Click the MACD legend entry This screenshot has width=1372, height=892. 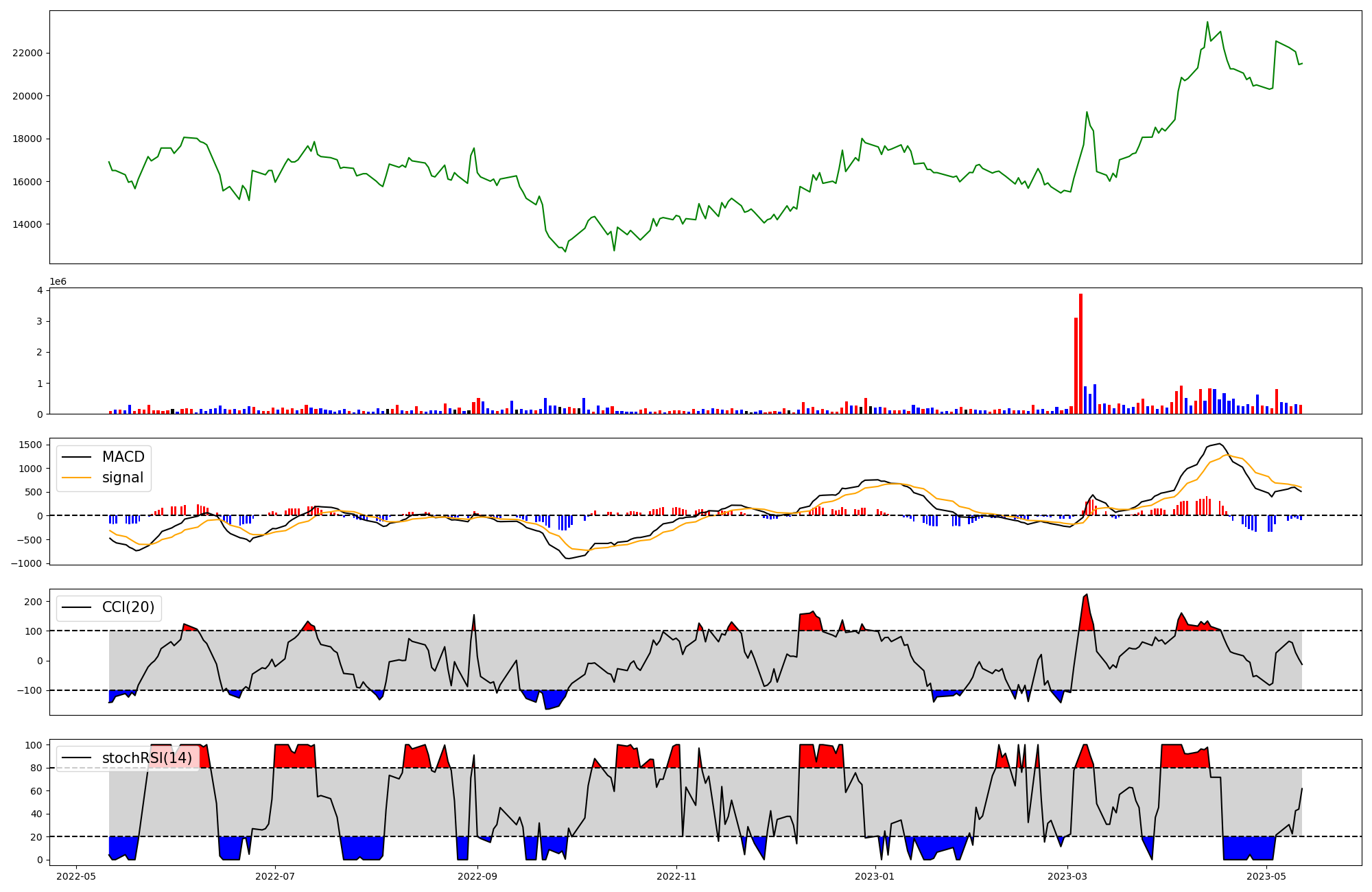click(x=123, y=457)
